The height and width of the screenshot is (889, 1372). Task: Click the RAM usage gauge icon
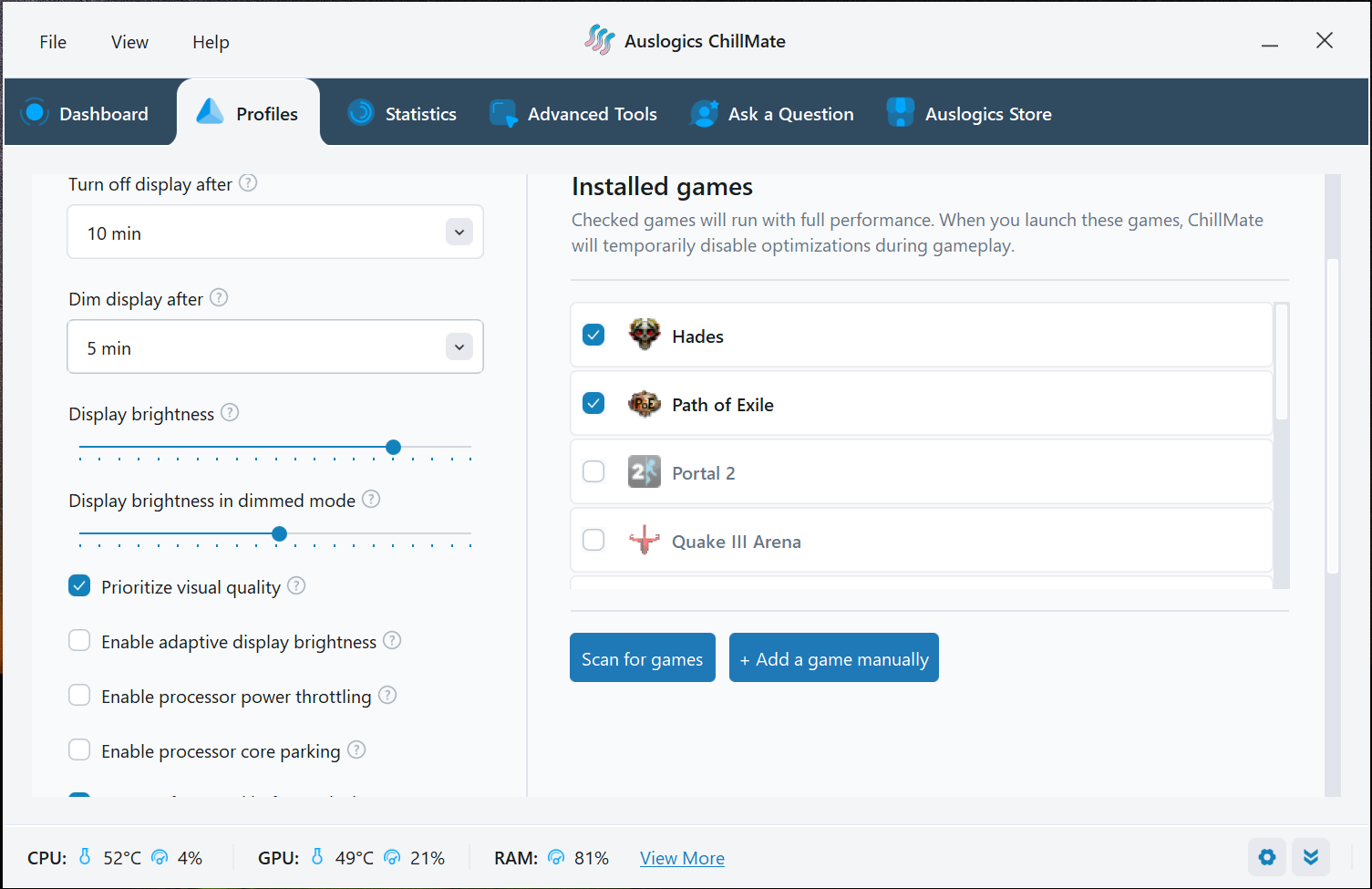[556, 857]
